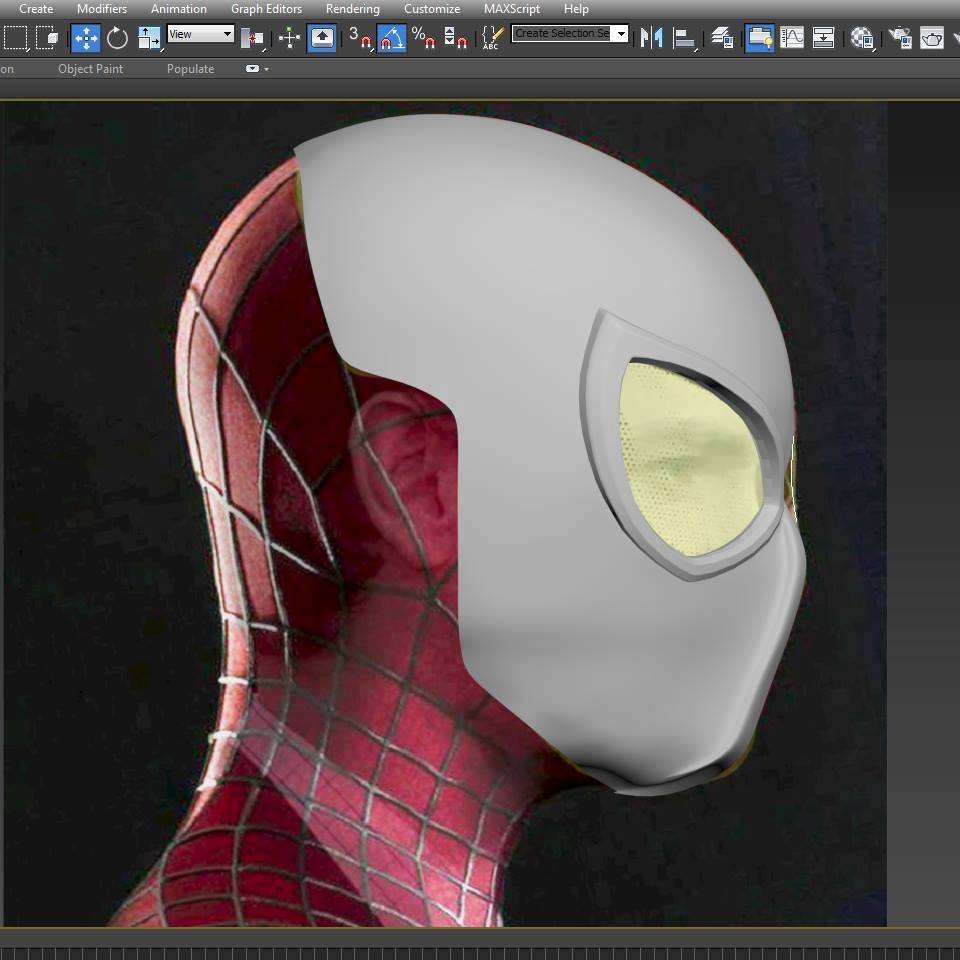Open the Material Editor
The height and width of the screenshot is (960, 960).
[862, 38]
